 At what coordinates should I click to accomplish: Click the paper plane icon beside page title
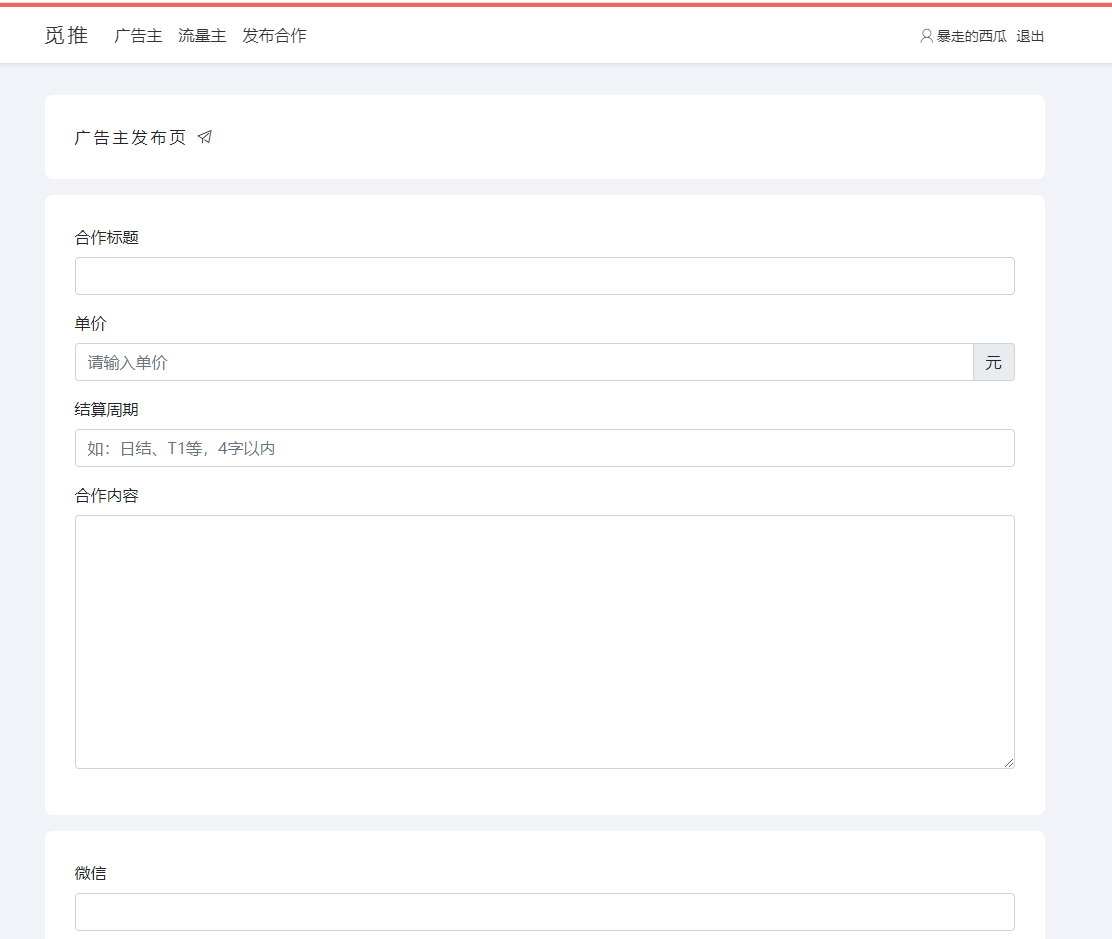click(205, 137)
